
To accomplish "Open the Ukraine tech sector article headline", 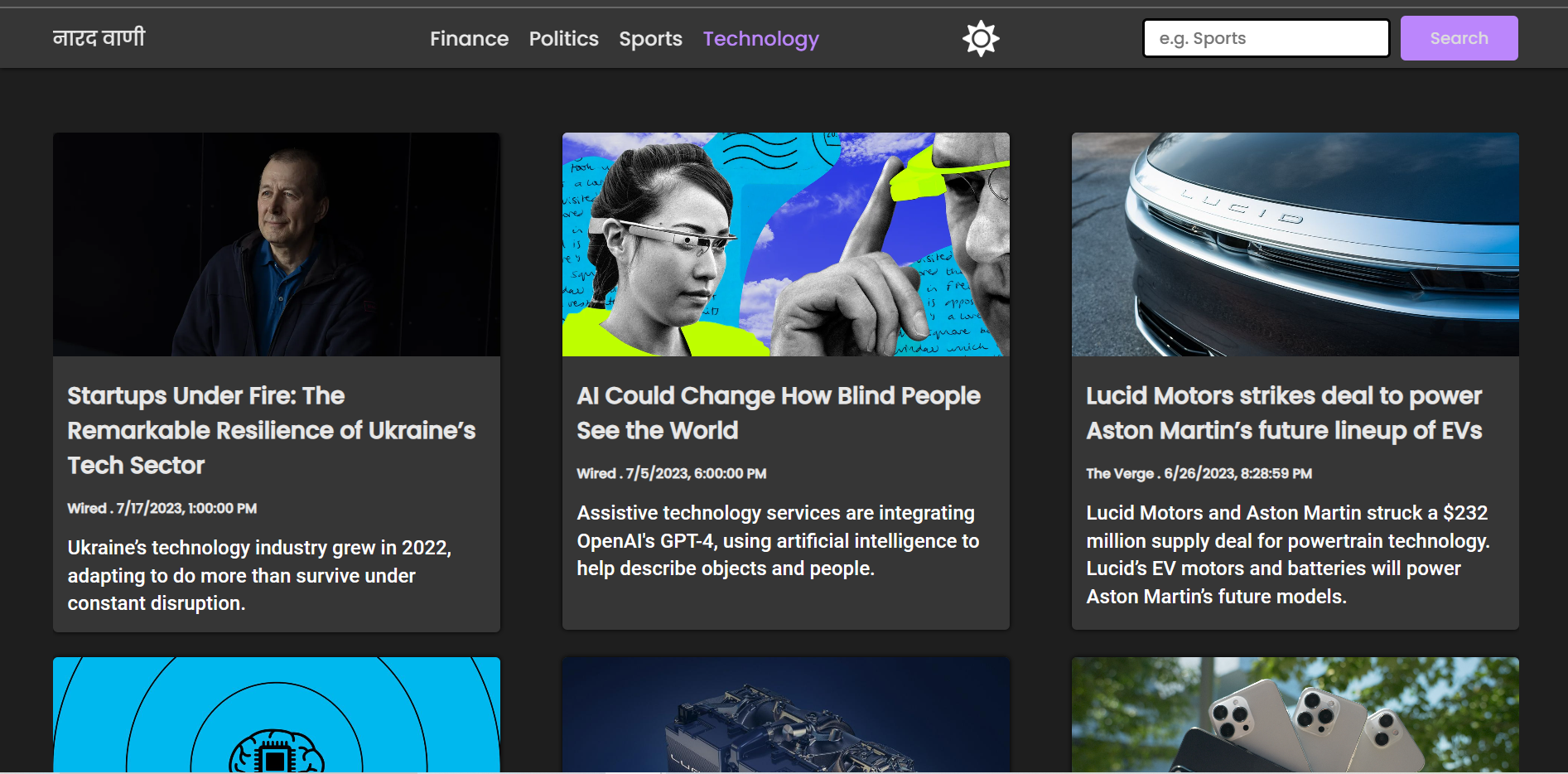I will [271, 430].
